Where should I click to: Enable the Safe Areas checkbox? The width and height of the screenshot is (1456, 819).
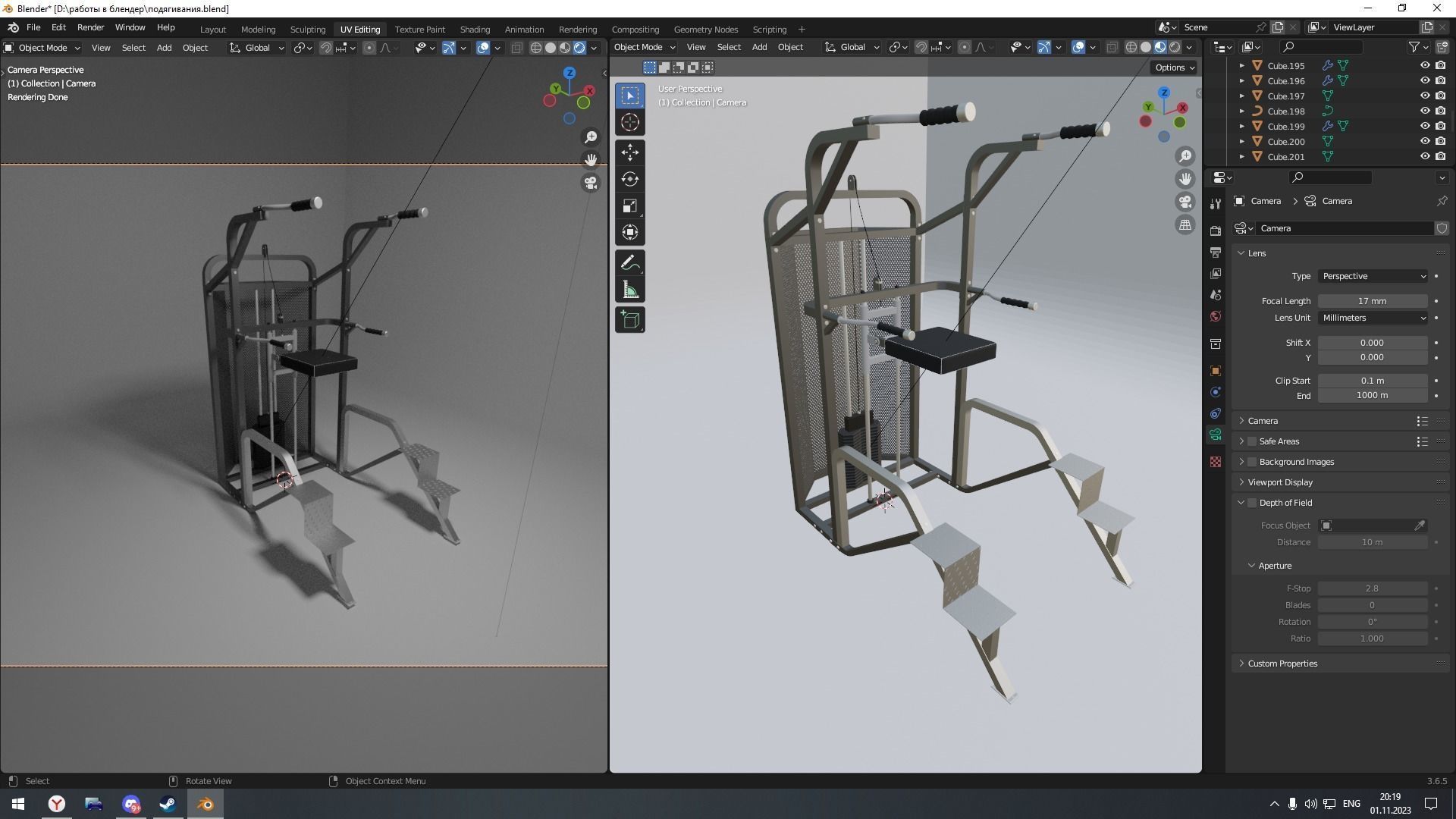tap(1252, 441)
